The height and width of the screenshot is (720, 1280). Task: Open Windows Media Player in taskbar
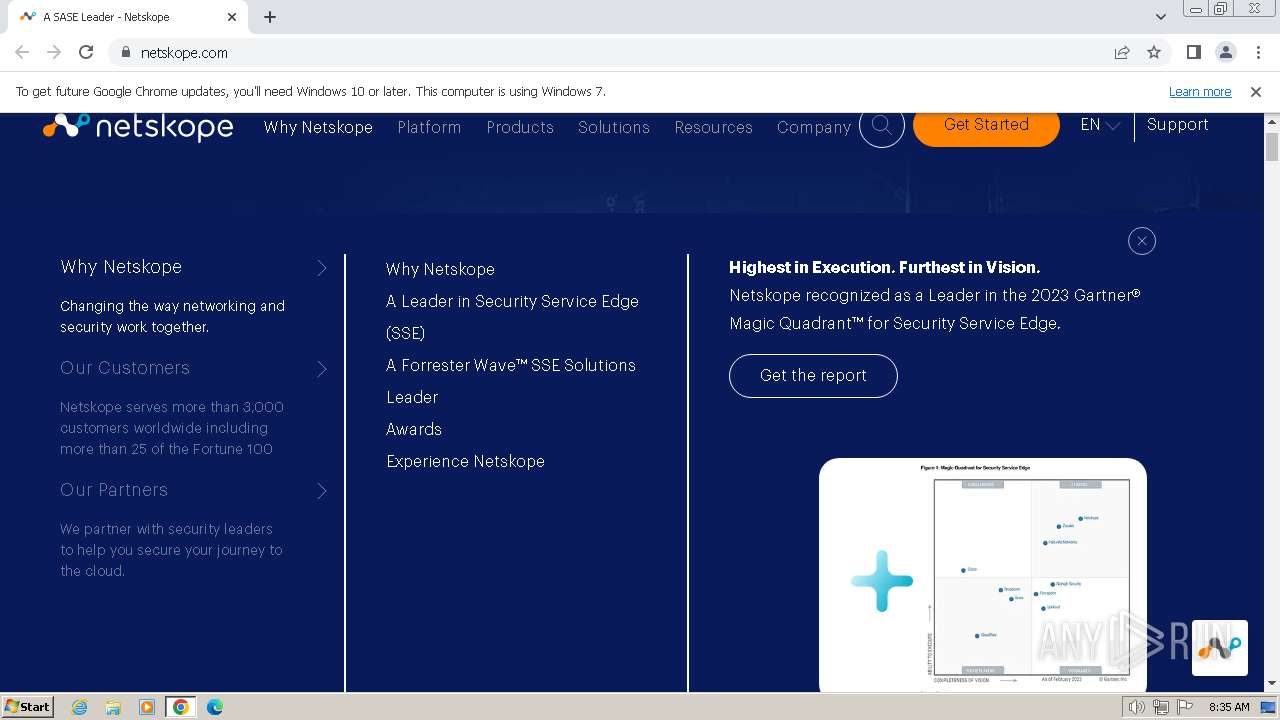146,707
